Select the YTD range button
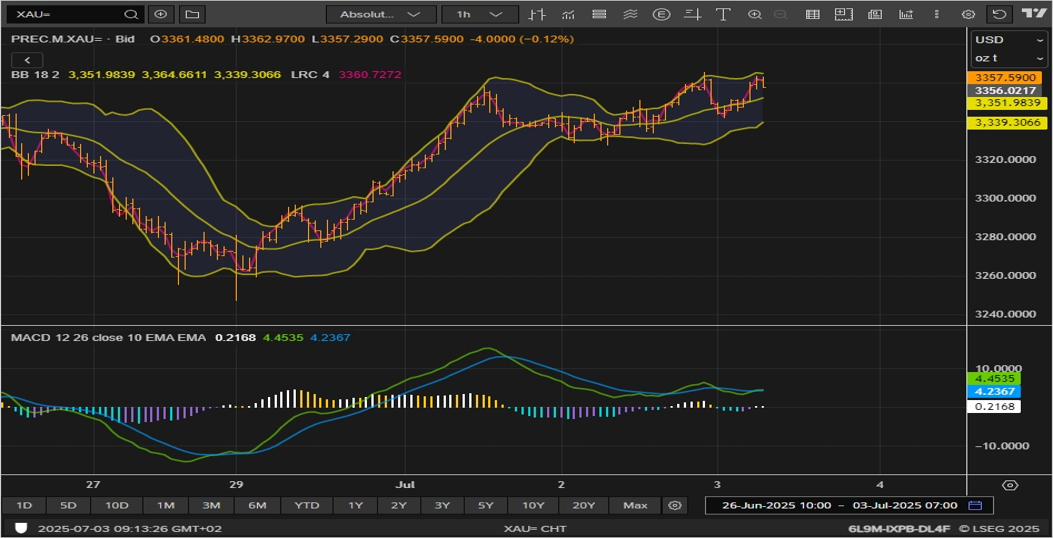Viewport: 1053px width, 538px height. coord(307,505)
